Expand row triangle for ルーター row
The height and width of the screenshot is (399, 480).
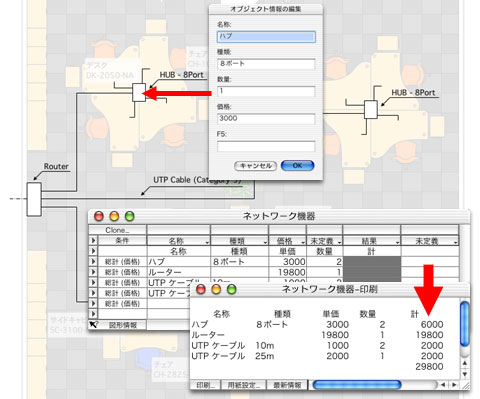click(93, 272)
